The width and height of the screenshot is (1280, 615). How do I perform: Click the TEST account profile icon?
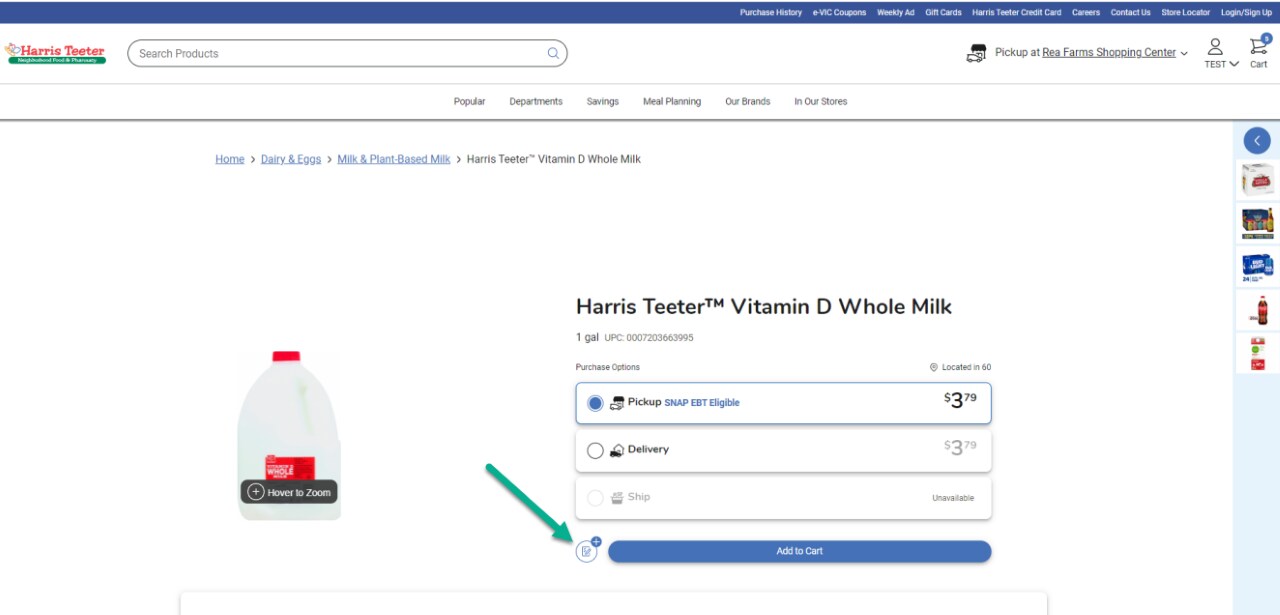1215,46
